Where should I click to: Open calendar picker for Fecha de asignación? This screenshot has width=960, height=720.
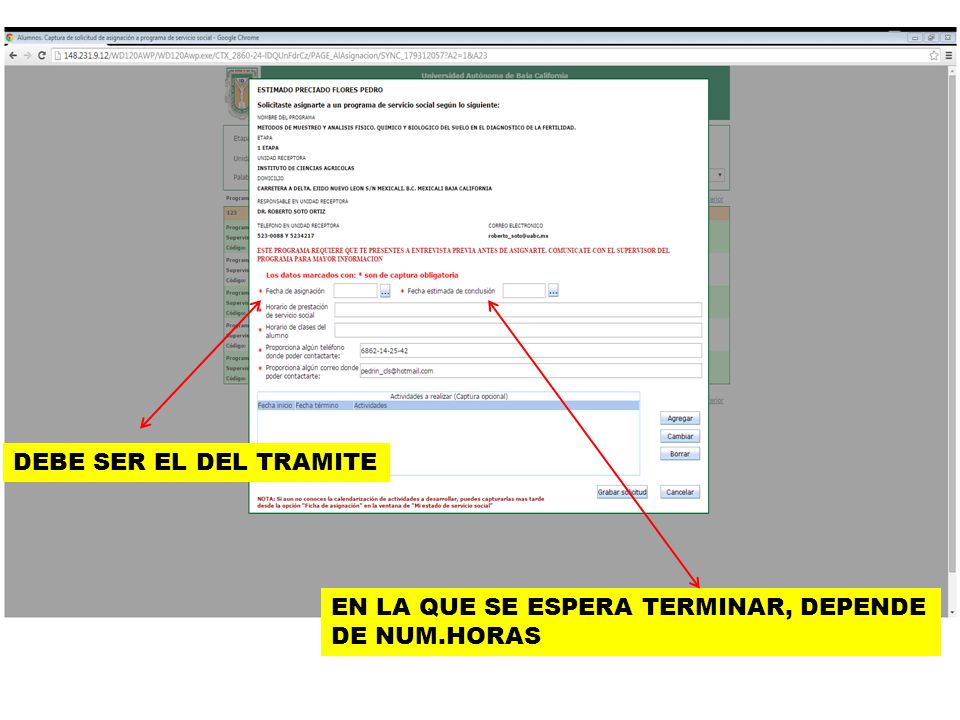[385, 291]
